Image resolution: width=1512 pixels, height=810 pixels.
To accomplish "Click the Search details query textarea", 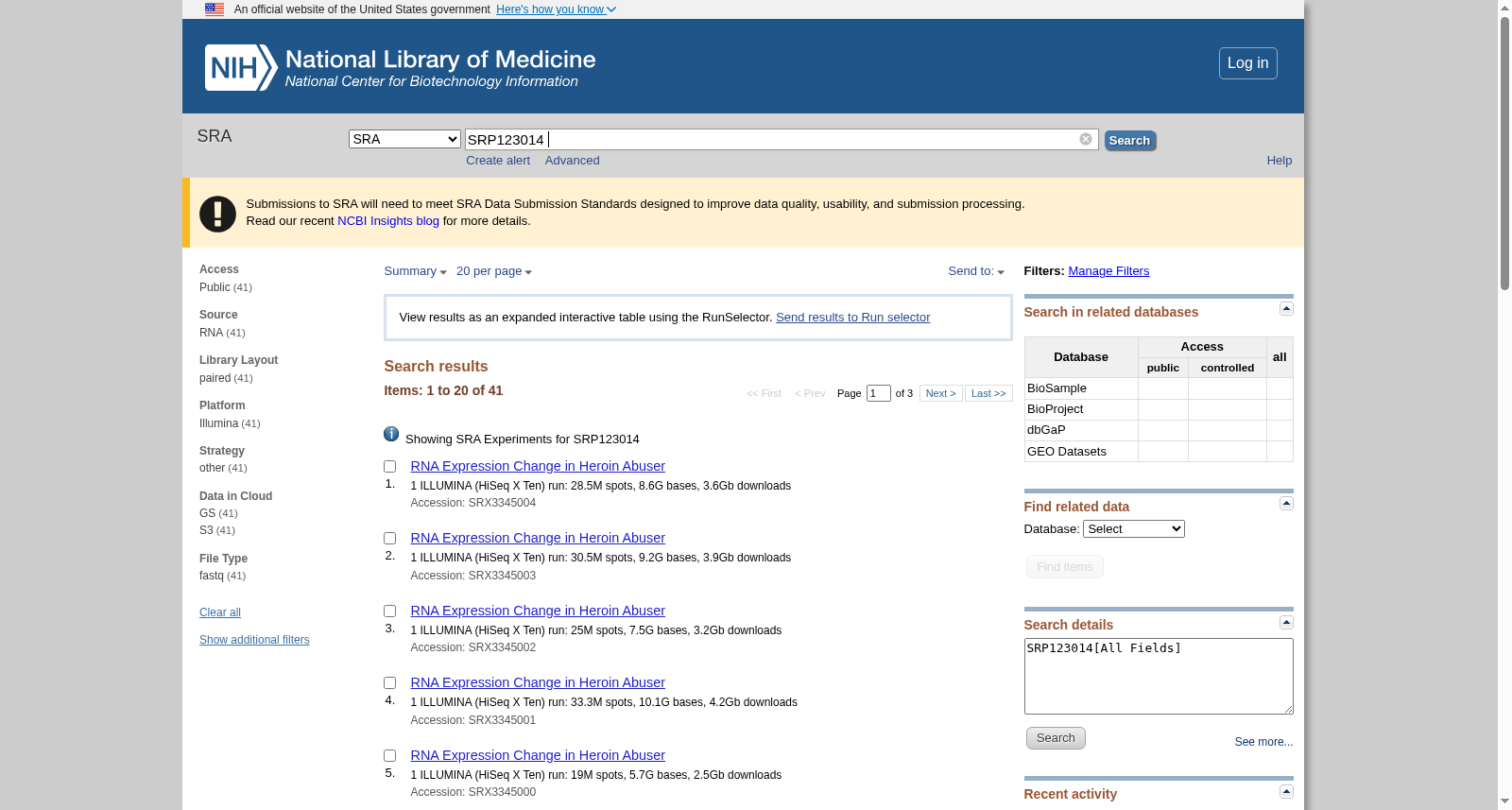I will pyautogui.click(x=1158, y=676).
